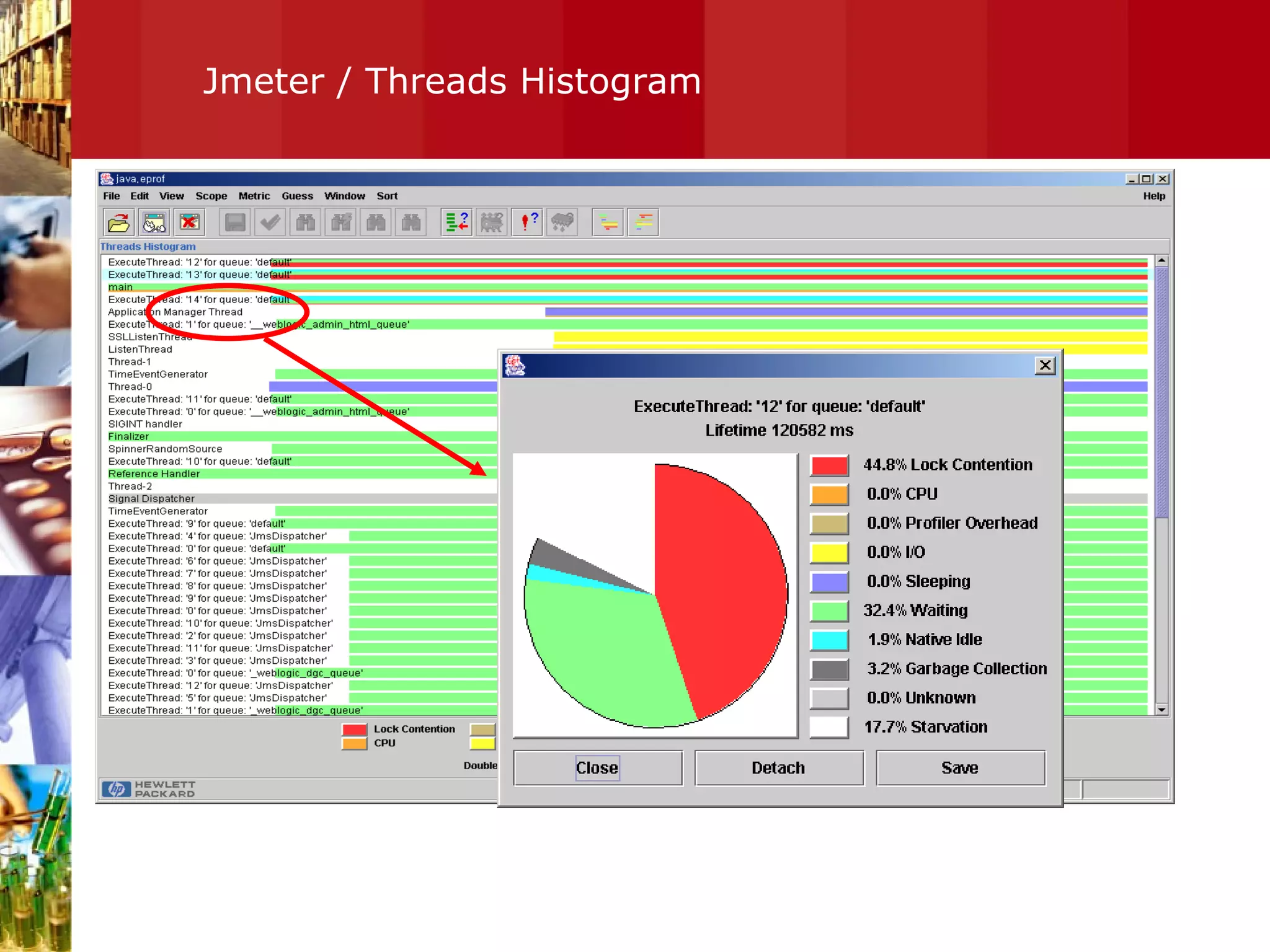Click the window-with-hands toolbar icon

[x=154, y=222]
